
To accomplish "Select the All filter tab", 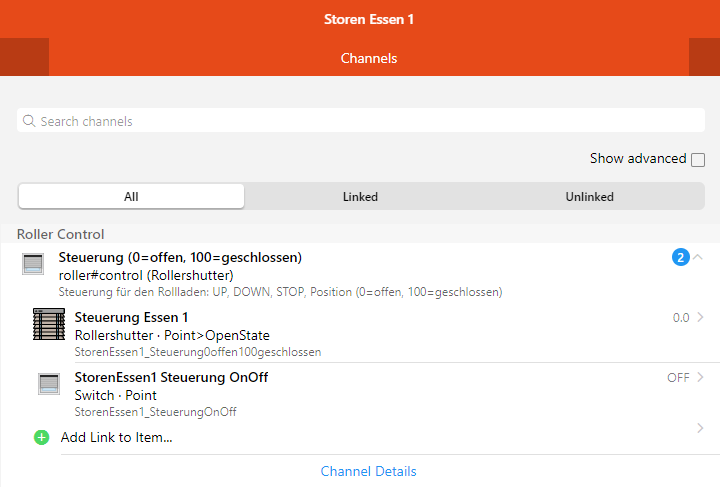I will [x=131, y=196].
